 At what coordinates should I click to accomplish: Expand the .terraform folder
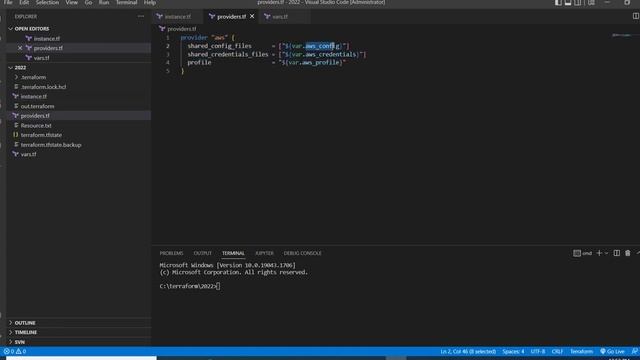33,77
